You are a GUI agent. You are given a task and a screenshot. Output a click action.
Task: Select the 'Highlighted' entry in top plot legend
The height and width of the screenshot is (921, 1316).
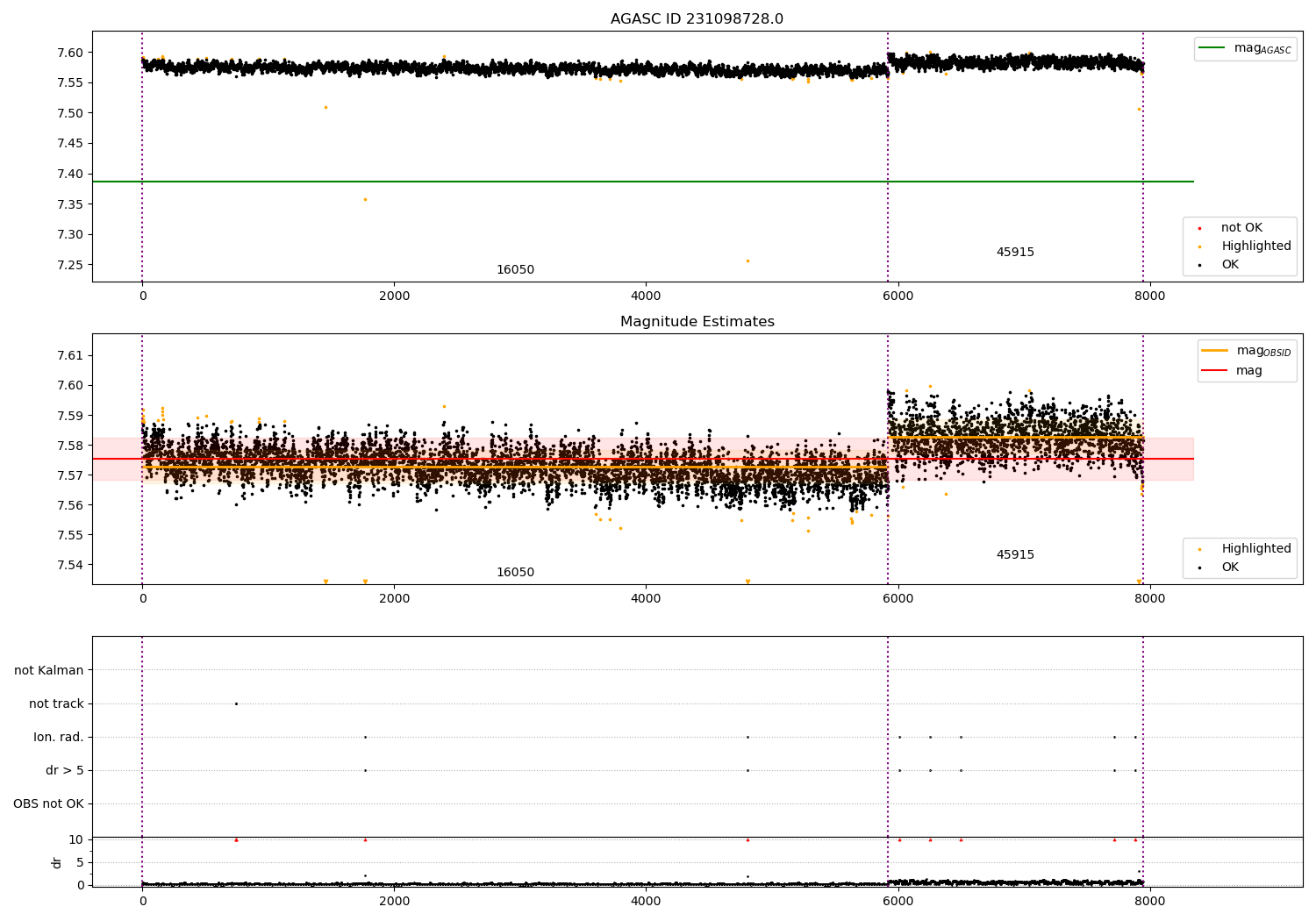(1255, 246)
